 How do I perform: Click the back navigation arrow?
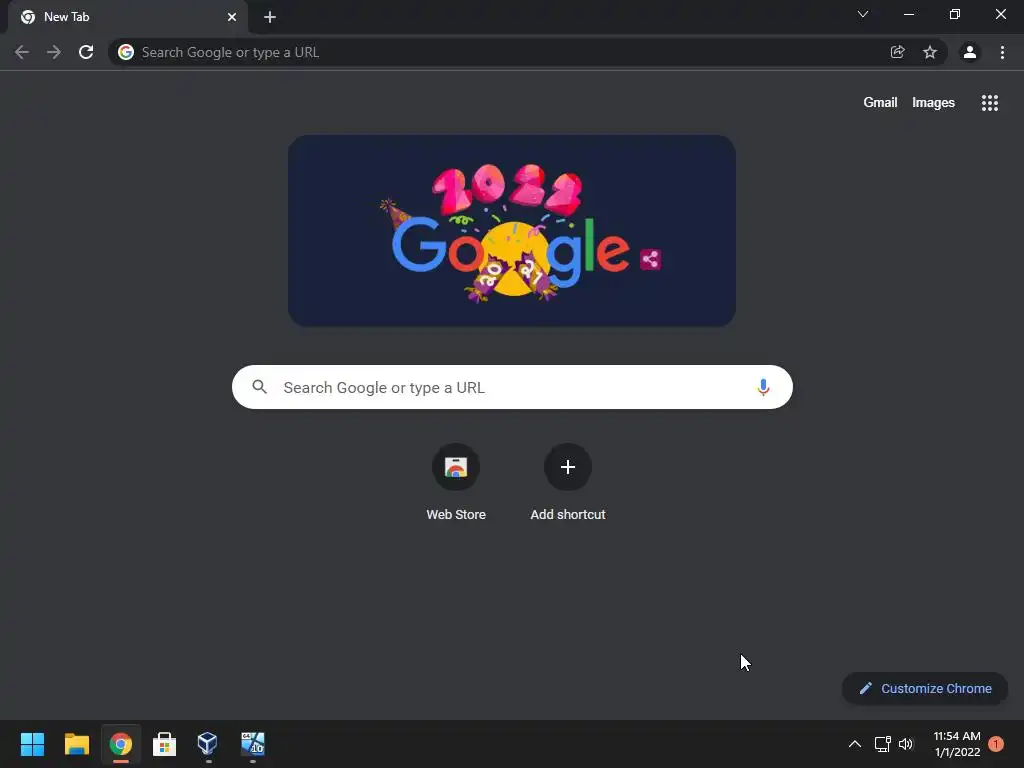pyautogui.click(x=22, y=52)
